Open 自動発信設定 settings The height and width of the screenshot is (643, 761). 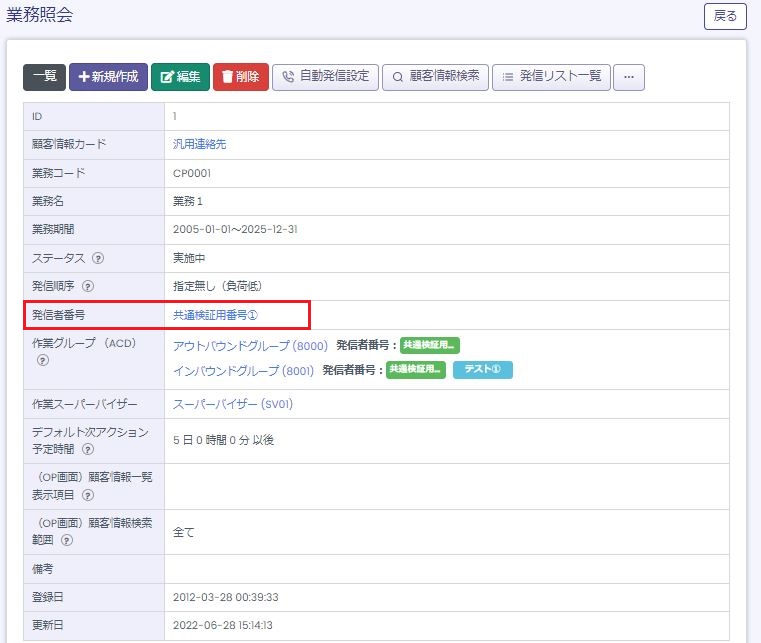pyautogui.click(x=325, y=77)
